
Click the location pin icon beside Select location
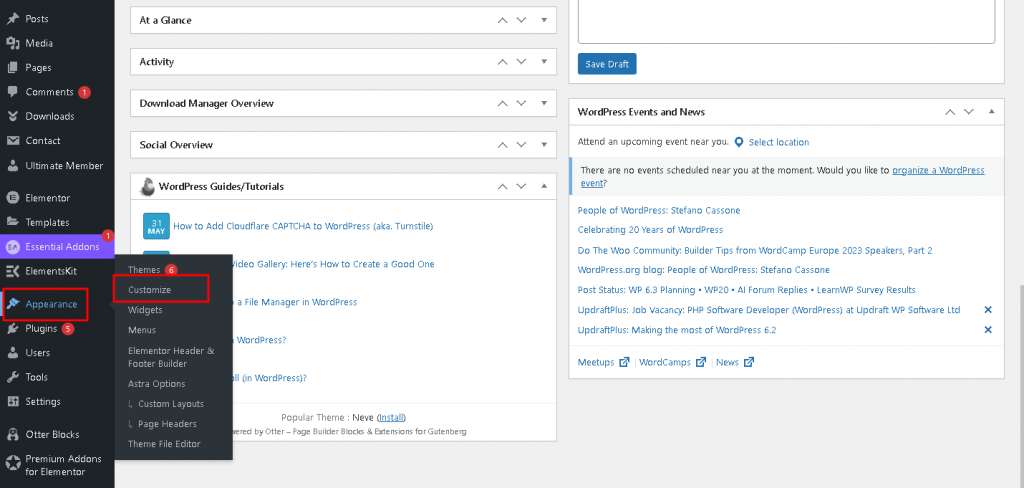739,142
